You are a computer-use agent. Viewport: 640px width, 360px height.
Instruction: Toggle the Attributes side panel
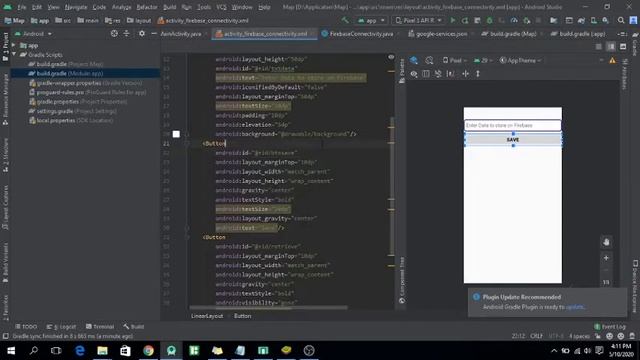(x=624, y=74)
